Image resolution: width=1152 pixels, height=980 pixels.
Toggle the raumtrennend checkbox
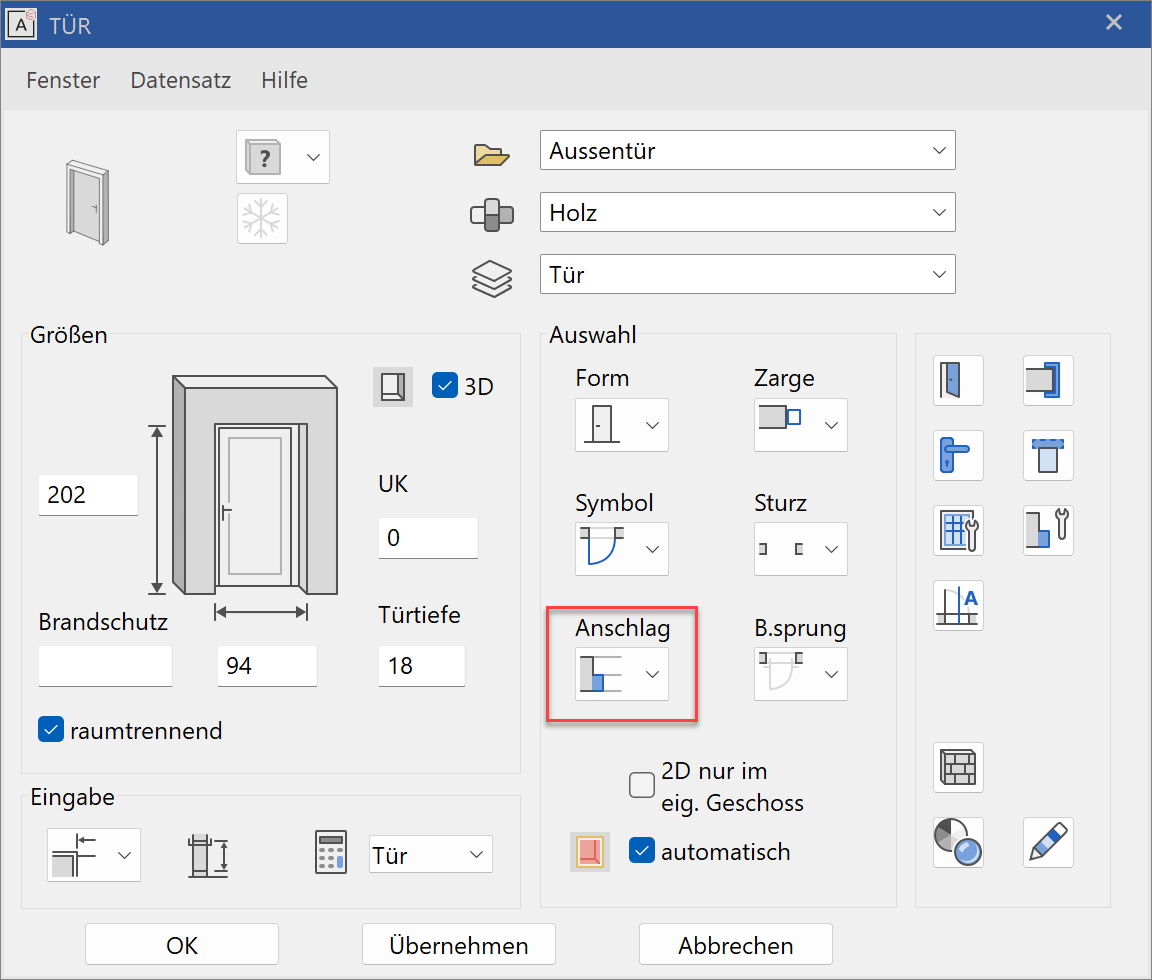click(51, 729)
